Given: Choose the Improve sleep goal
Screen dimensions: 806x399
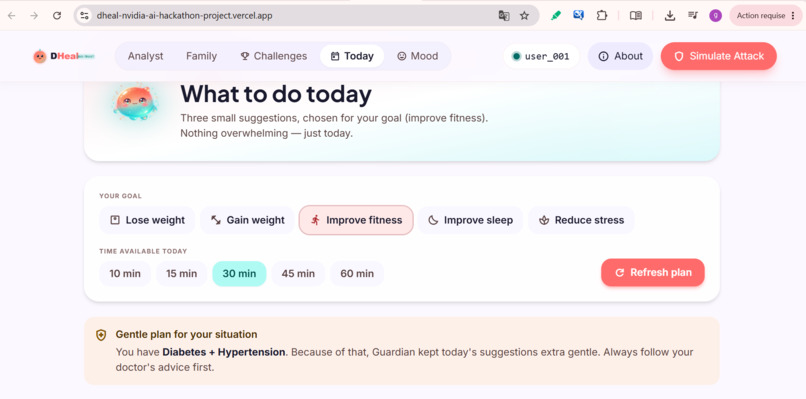Looking at the screenshot, I should click(470, 220).
